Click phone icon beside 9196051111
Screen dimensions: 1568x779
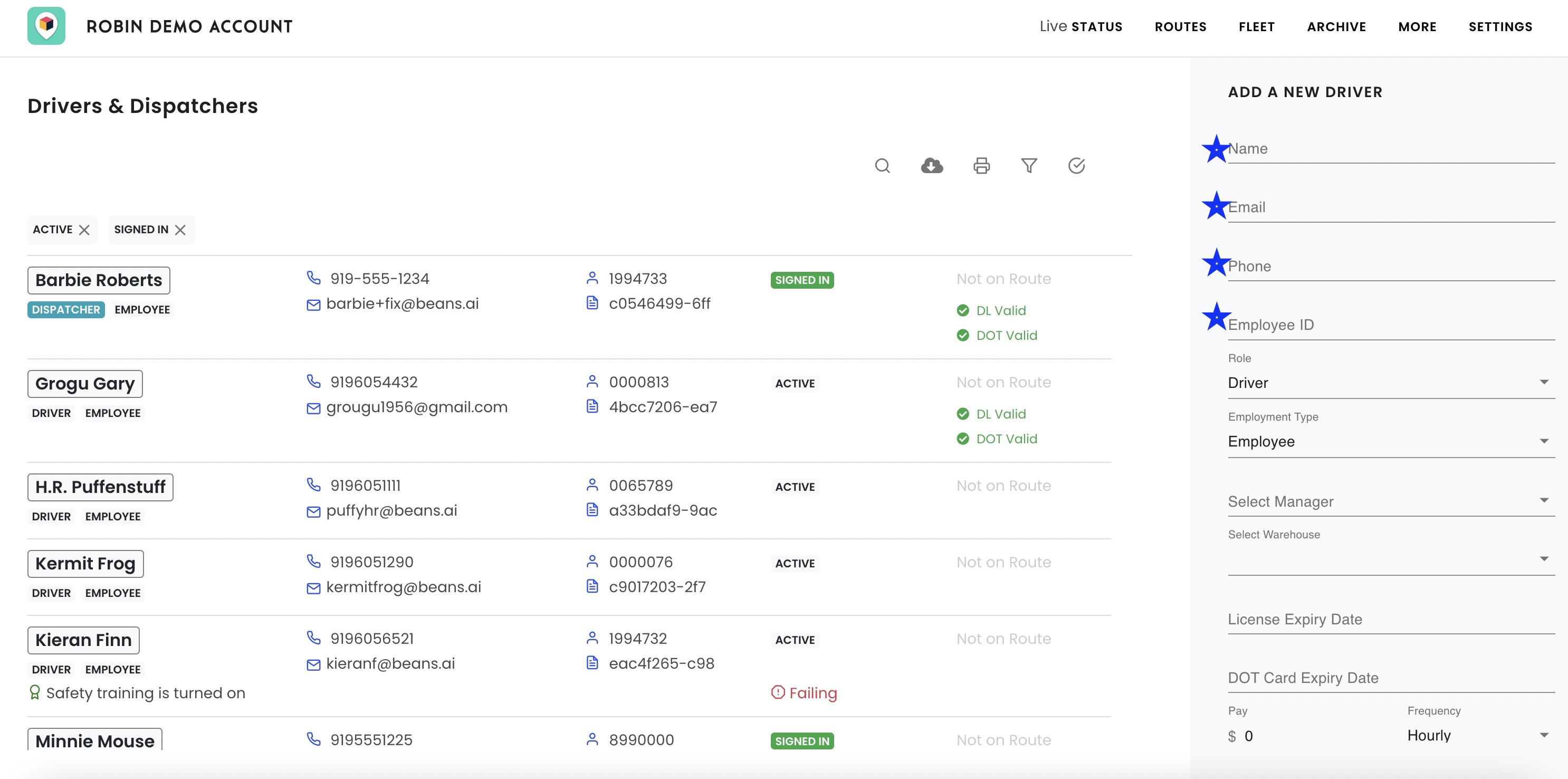click(313, 485)
